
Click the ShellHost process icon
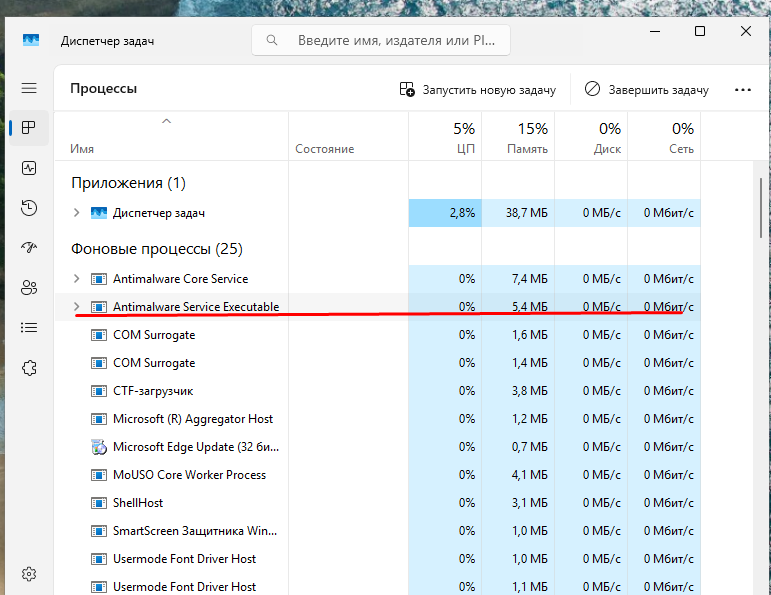[x=99, y=504]
